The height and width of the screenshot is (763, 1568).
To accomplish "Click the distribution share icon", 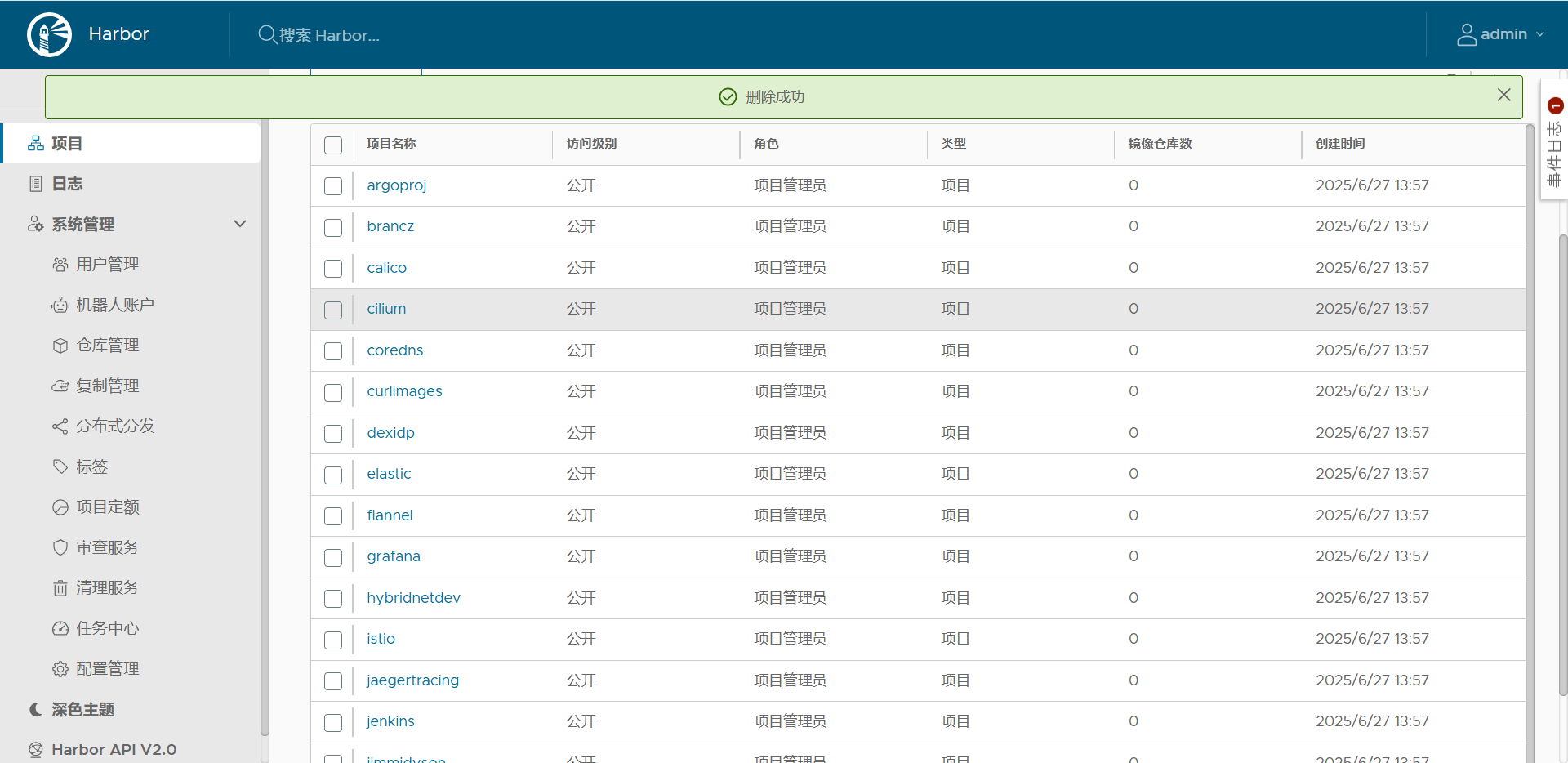I will point(60,426).
